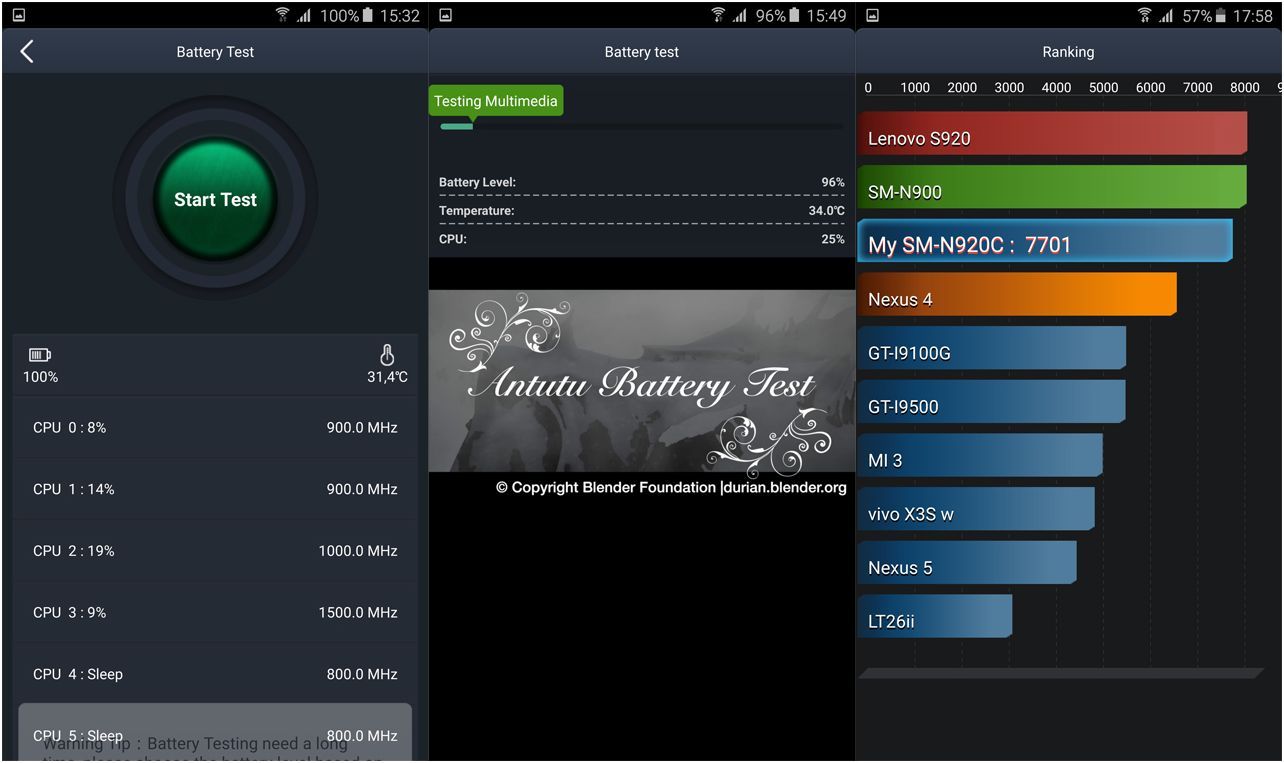Tap My SM-N920C : 7701 score bar

tap(1045, 242)
